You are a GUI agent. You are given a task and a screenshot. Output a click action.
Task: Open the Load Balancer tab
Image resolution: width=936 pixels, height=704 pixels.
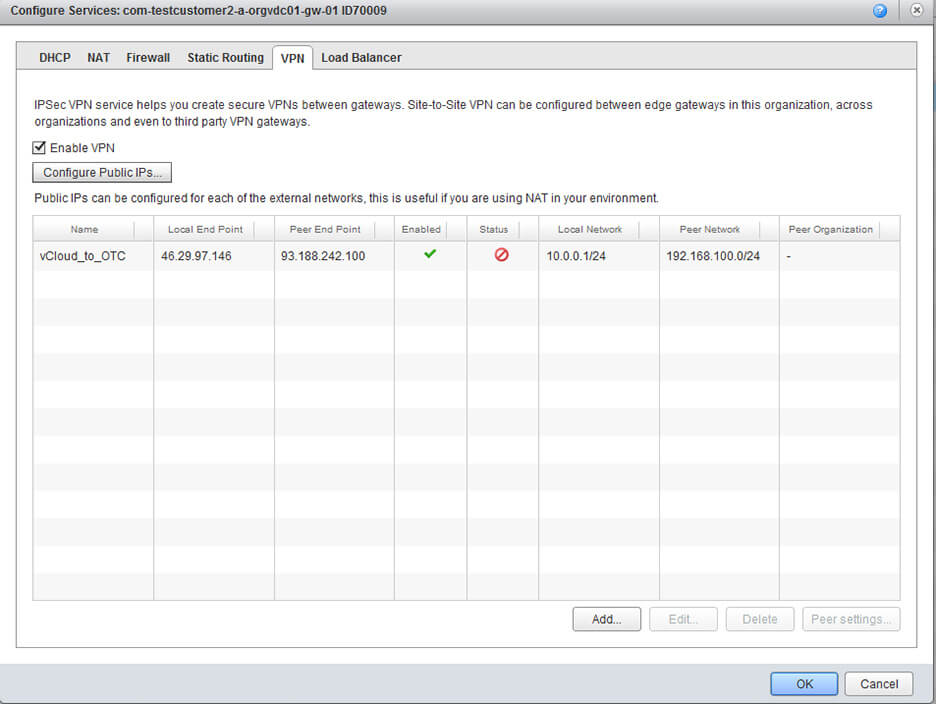tap(361, 57)
